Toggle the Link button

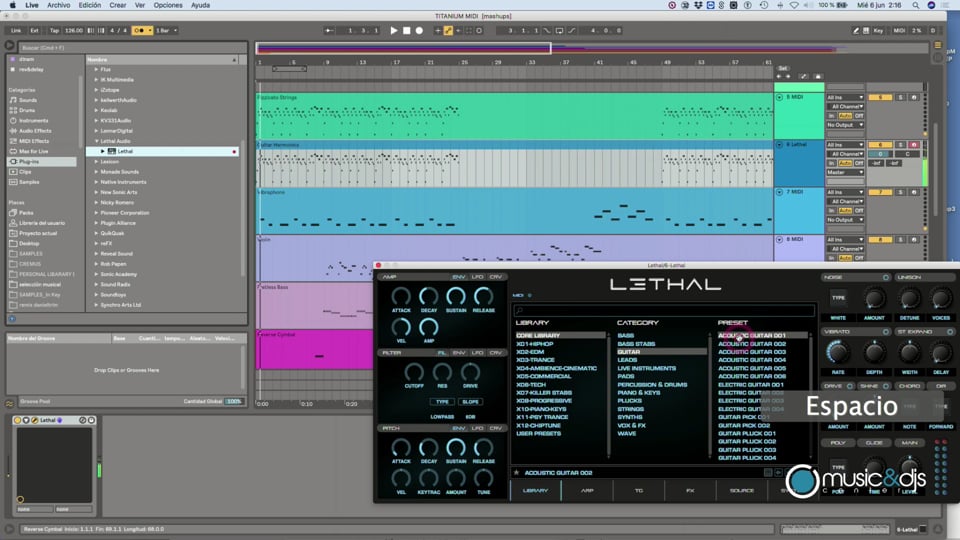[16, 30]
